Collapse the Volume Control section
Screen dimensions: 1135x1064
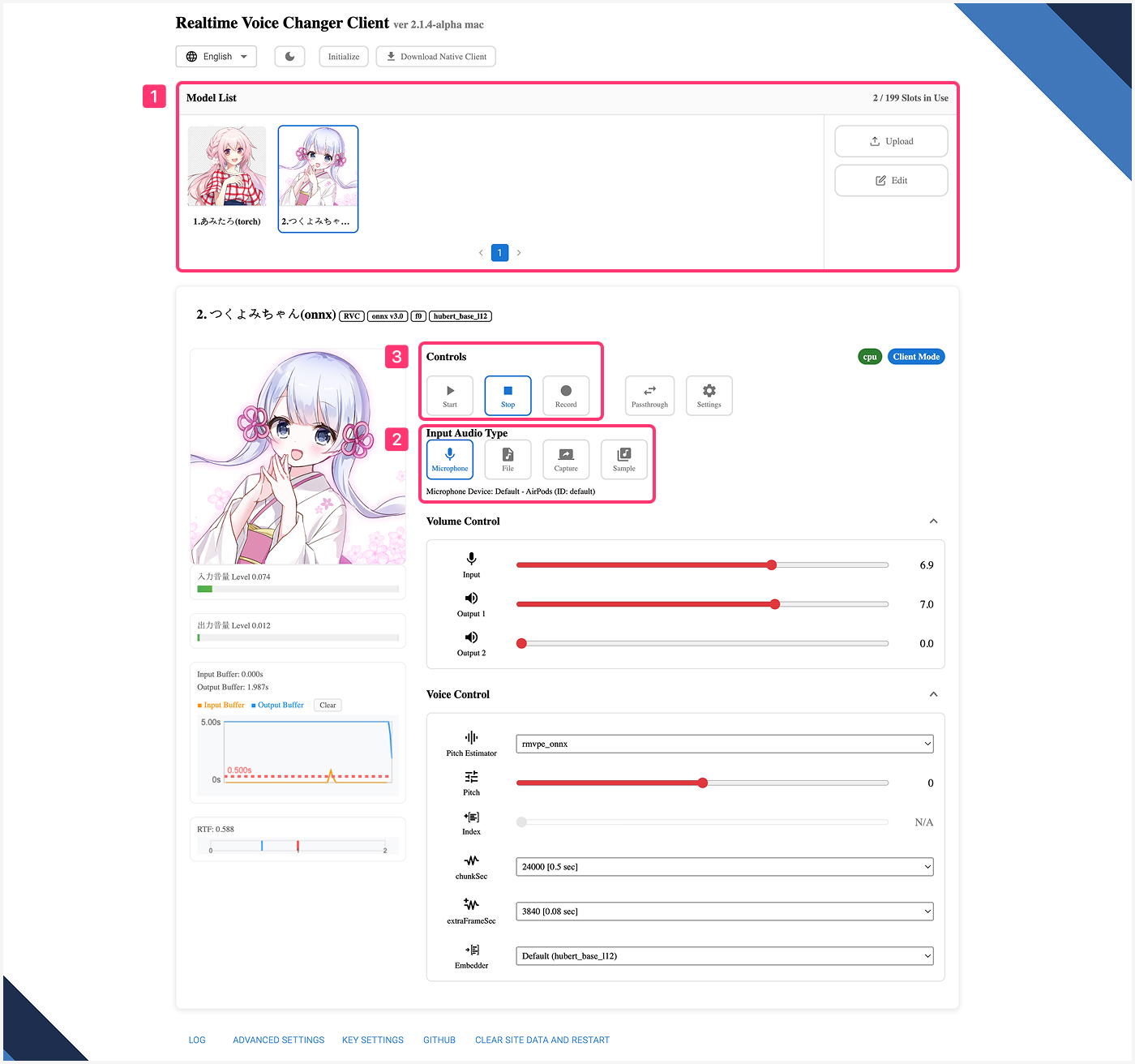pyautogui.click(x=933, y=521)
